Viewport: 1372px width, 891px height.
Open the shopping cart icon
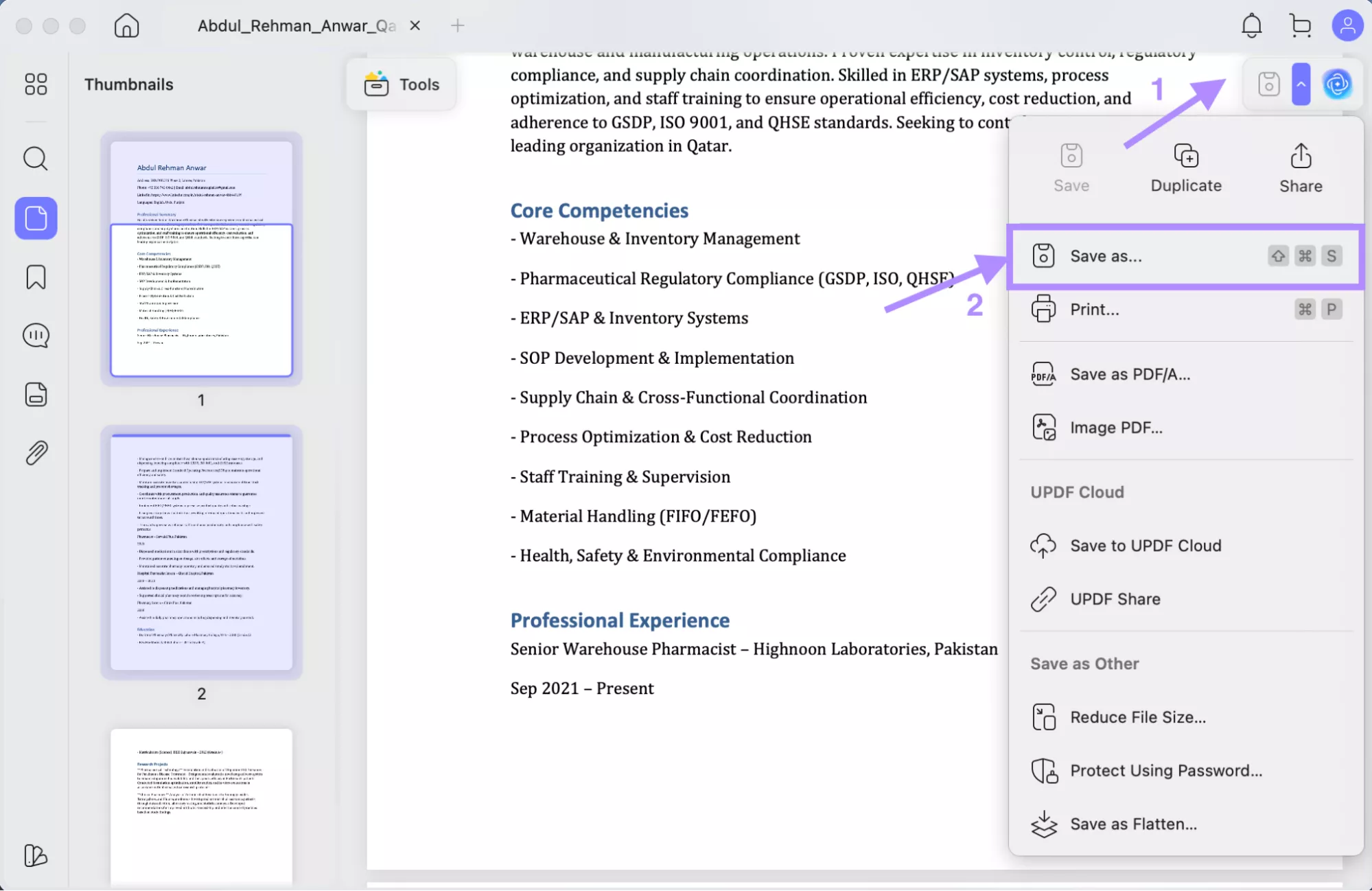pos(1300,26)
